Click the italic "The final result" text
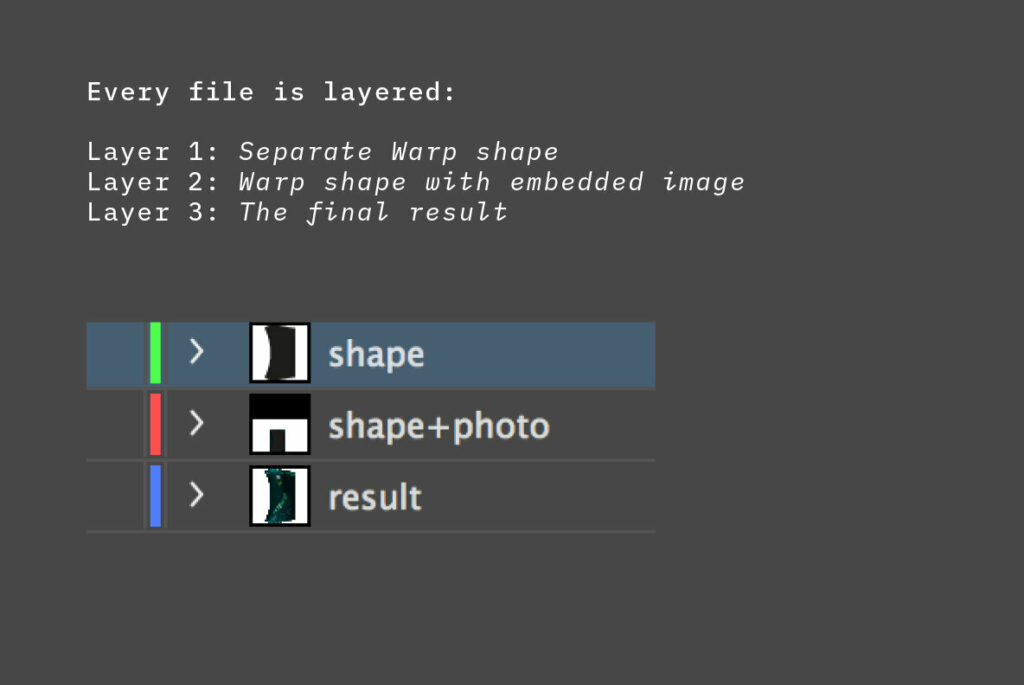The height and width of the screenshot is (685, 1024). pyautogui.click(x=373, y=212)
